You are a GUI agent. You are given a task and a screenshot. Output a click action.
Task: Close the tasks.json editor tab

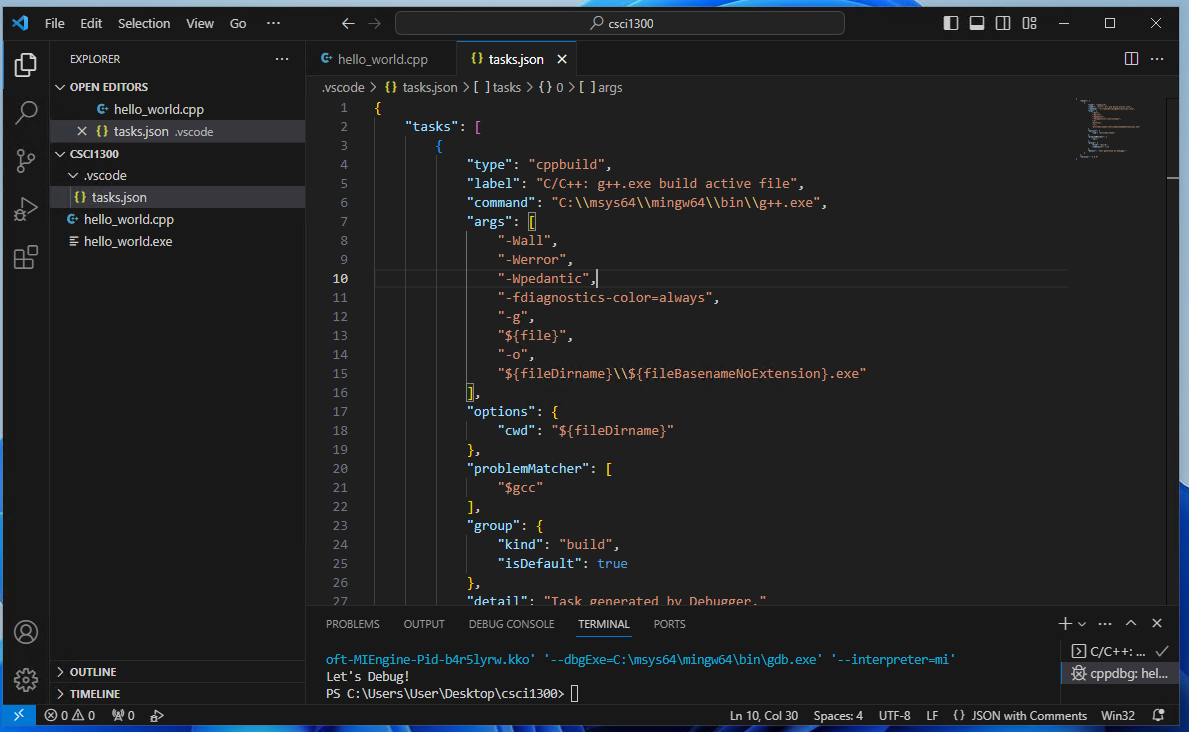click(x=562, y=59)
